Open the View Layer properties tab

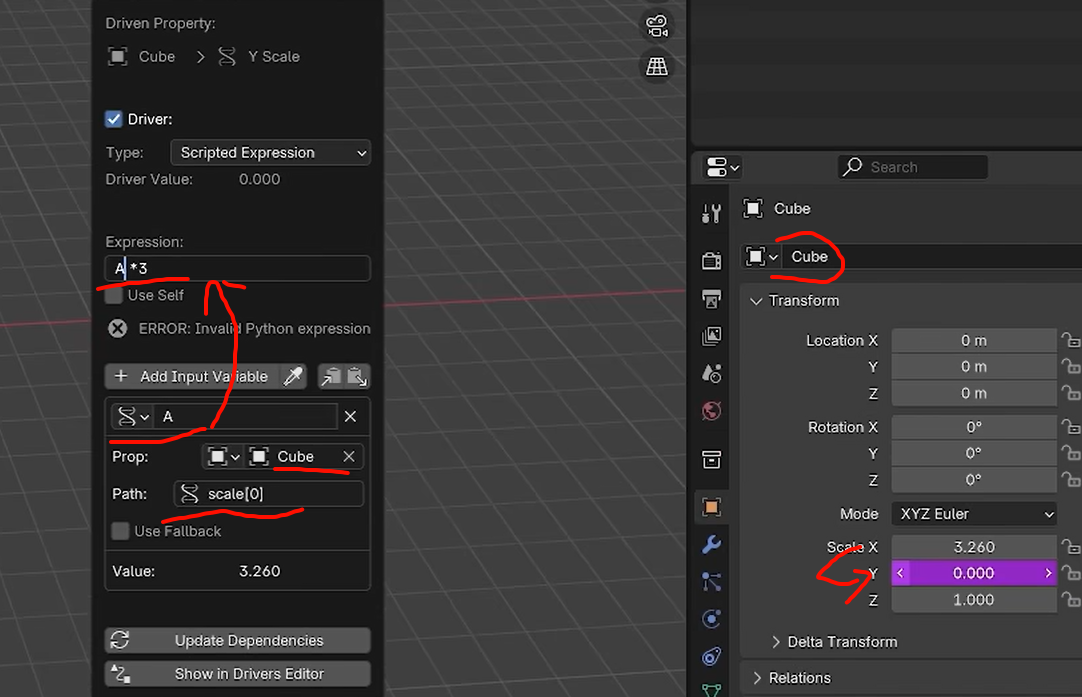[711, 336]
